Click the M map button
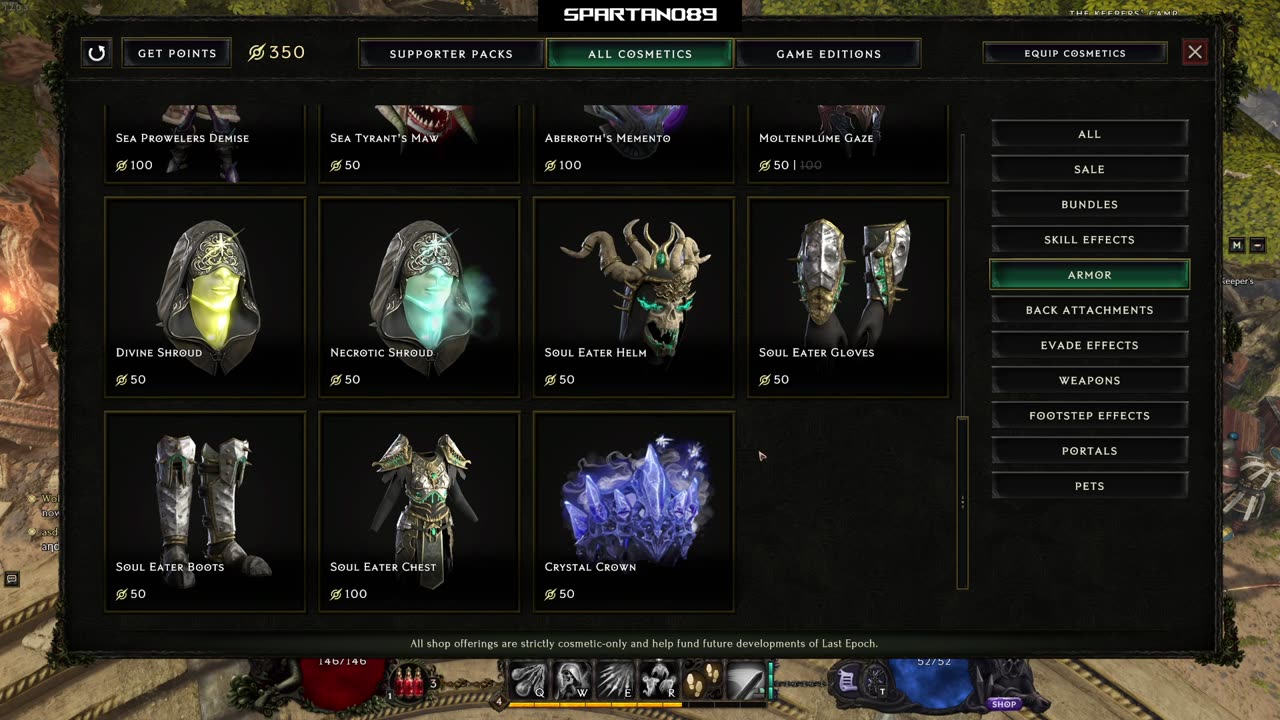Viewport: 1280px width, 720px height. point(1237,245)
